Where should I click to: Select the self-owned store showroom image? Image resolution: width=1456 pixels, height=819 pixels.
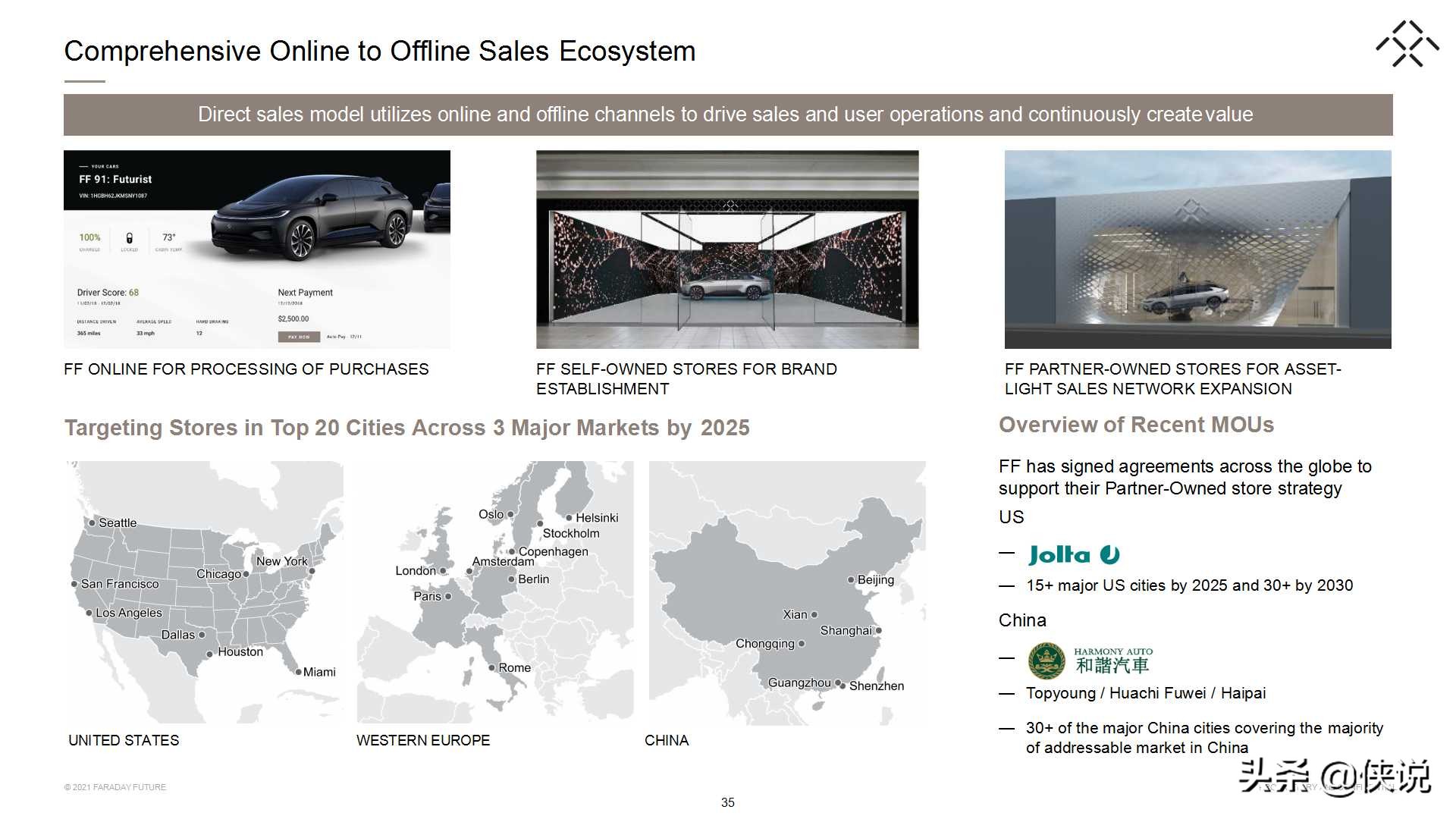[x=727, y=249]
